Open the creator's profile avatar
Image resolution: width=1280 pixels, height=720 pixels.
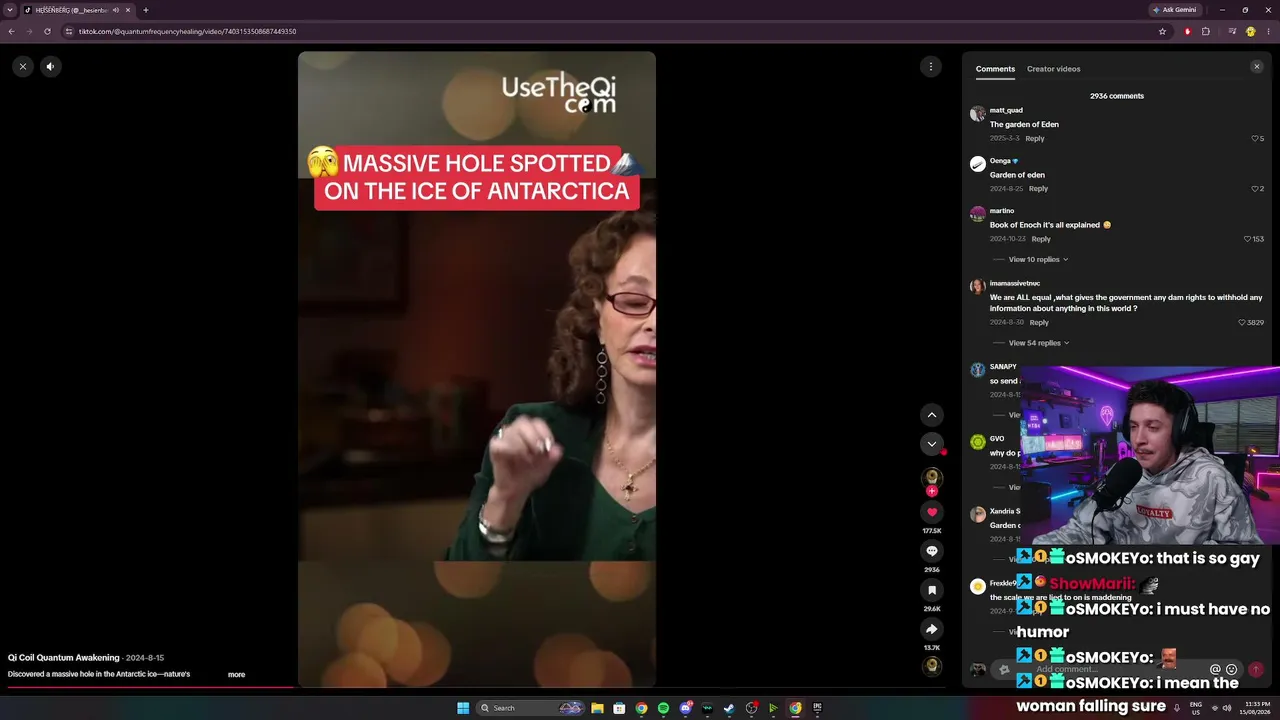pyautogui.click(x=932, y=478)
